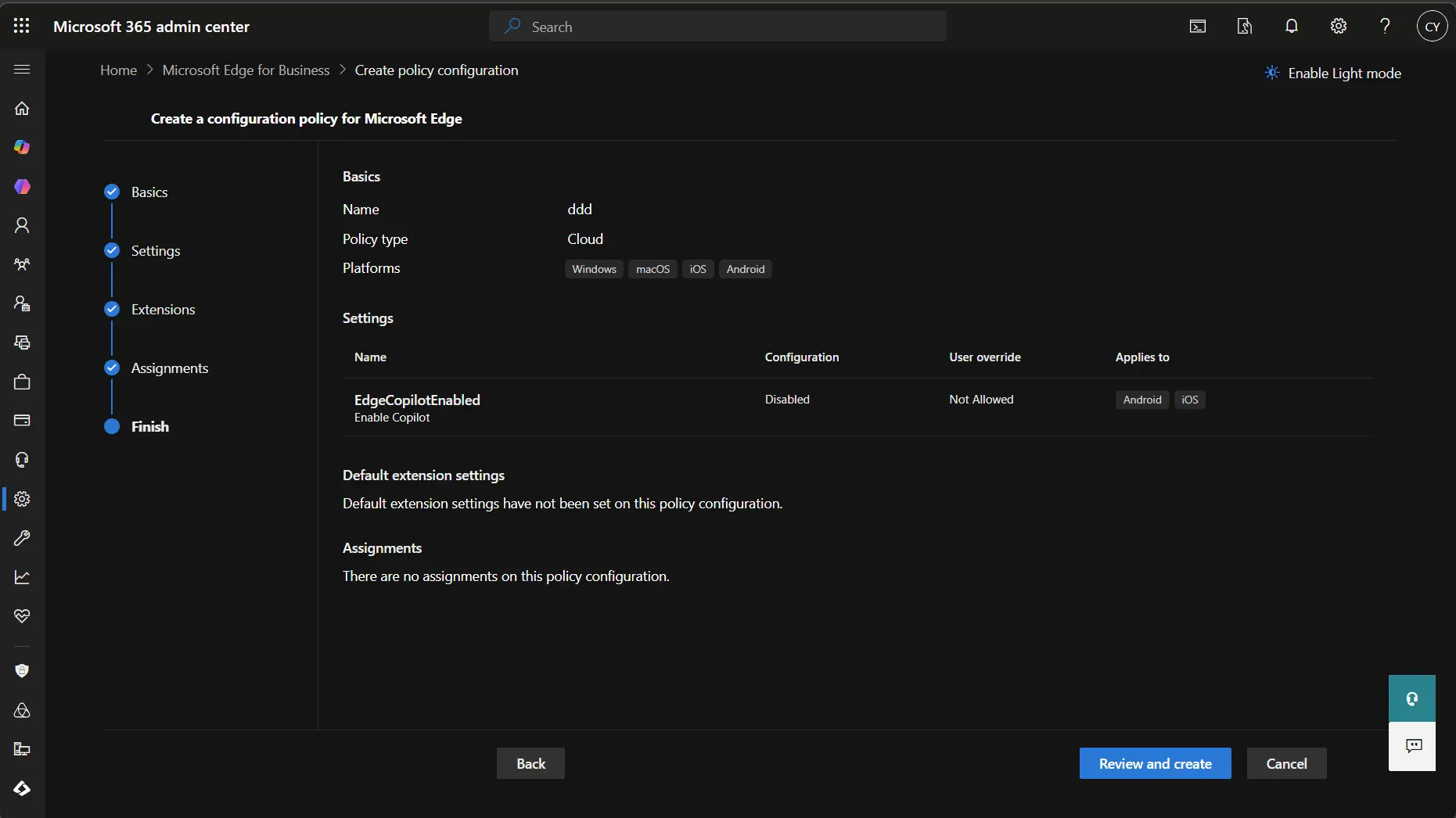Screen dimensions: 1456x818
Task: Open the feedback chat widget button
Action: 1413,746
